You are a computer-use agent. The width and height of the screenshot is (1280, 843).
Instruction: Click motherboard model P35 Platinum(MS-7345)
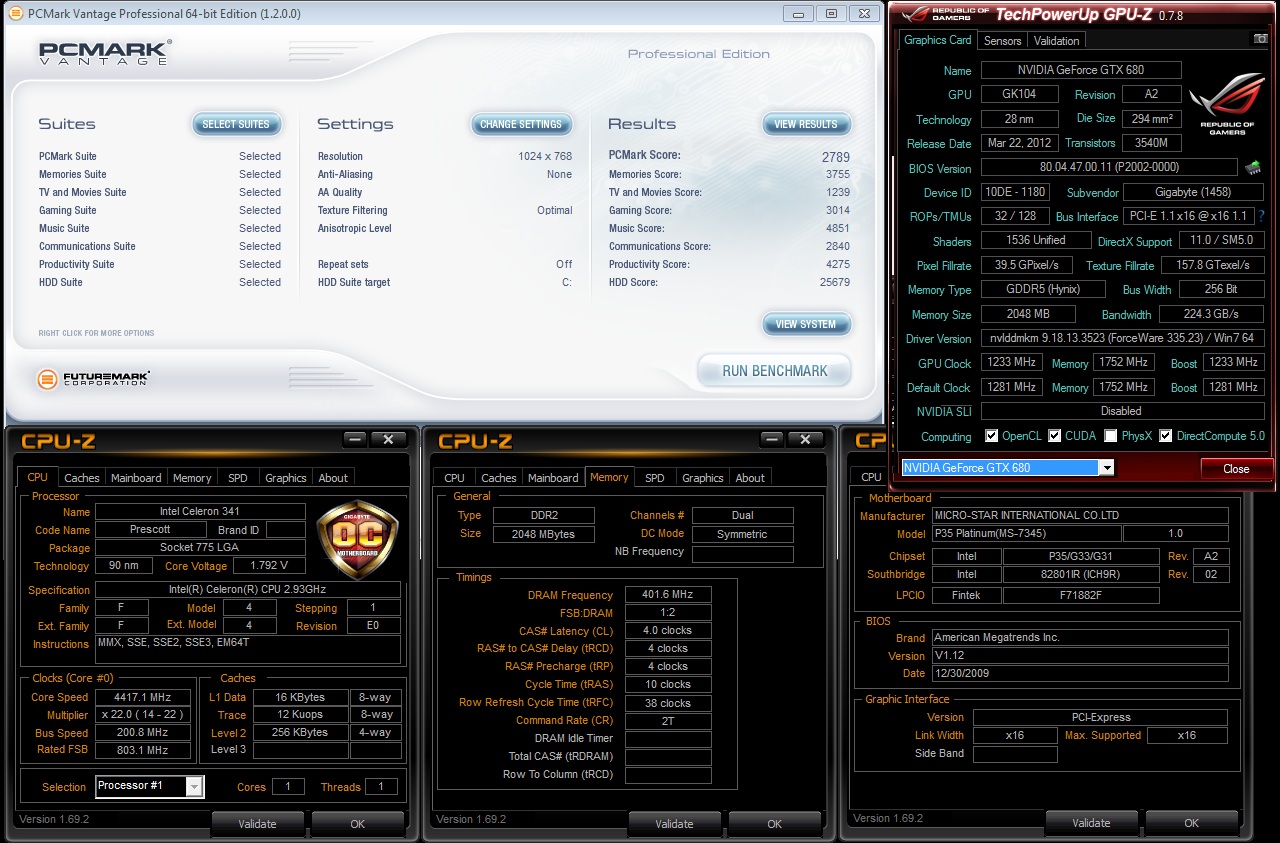click(x=1026, y=534)
